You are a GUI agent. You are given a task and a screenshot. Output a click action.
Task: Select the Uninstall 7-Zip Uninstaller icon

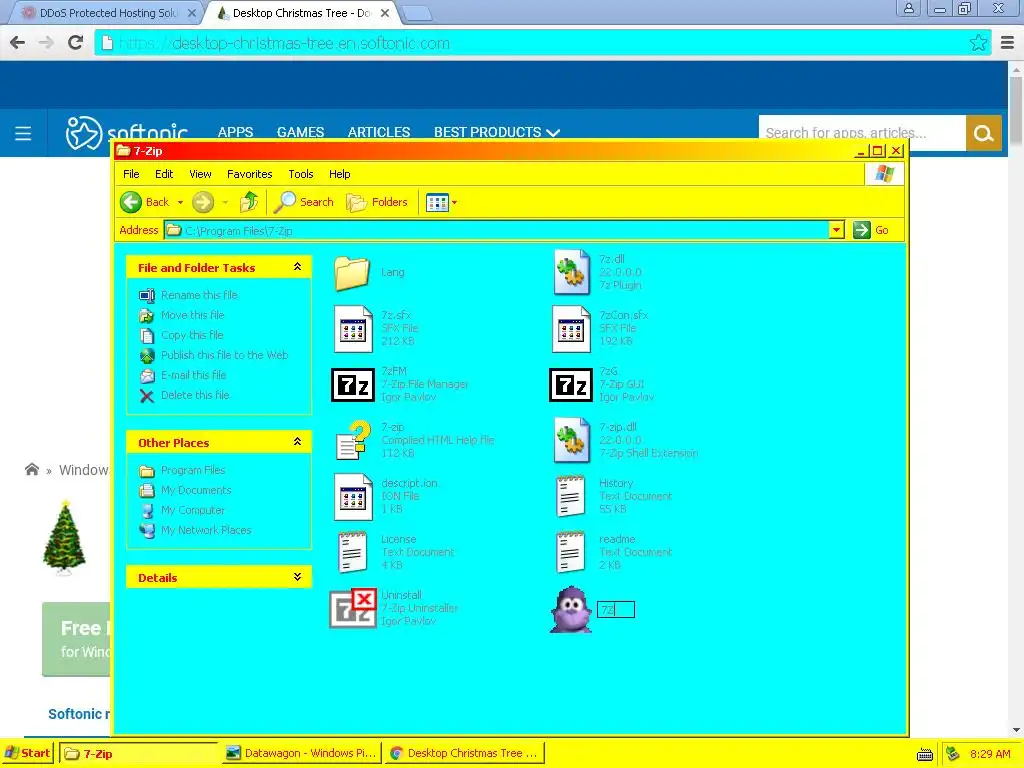point(353,608)
